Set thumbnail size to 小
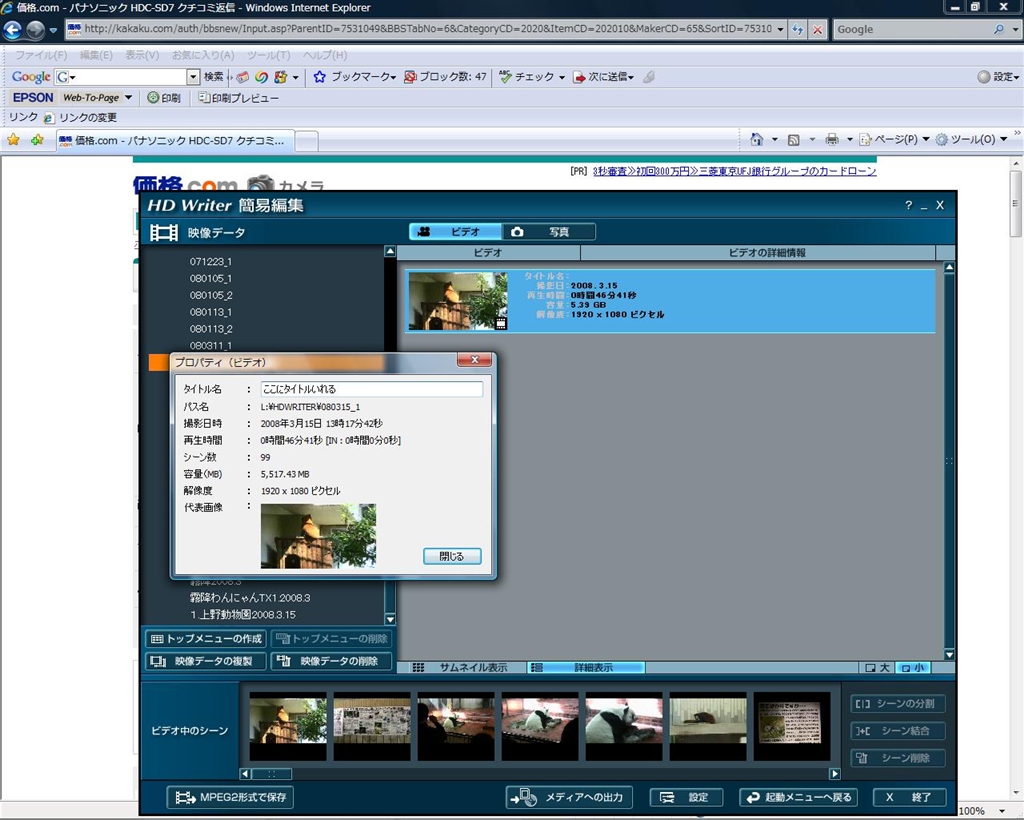This screenshot has height=820, width=1024. 912,668
